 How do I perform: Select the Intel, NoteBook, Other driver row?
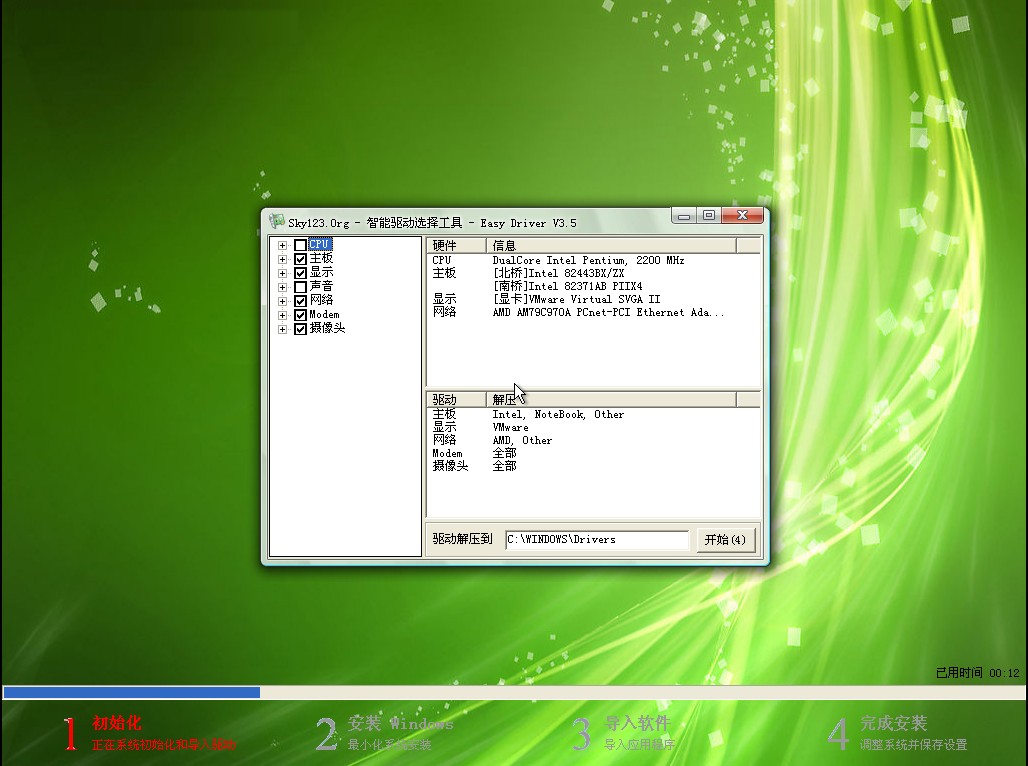557,414
